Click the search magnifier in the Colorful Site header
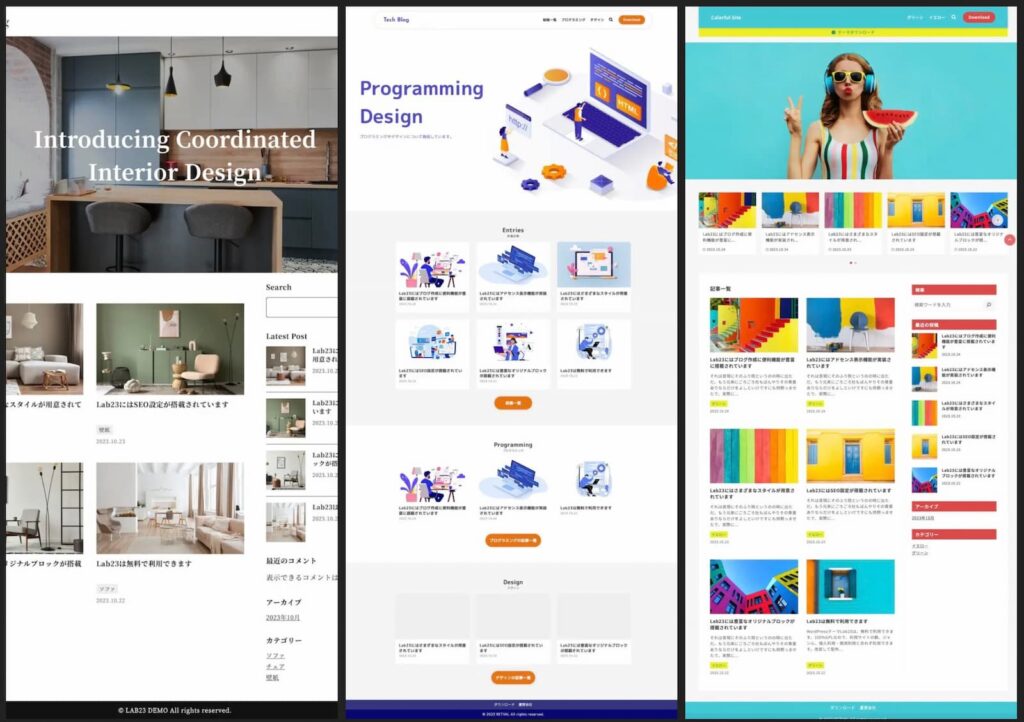Screen dimensions: 1024x722 click(x=953, y=18)
